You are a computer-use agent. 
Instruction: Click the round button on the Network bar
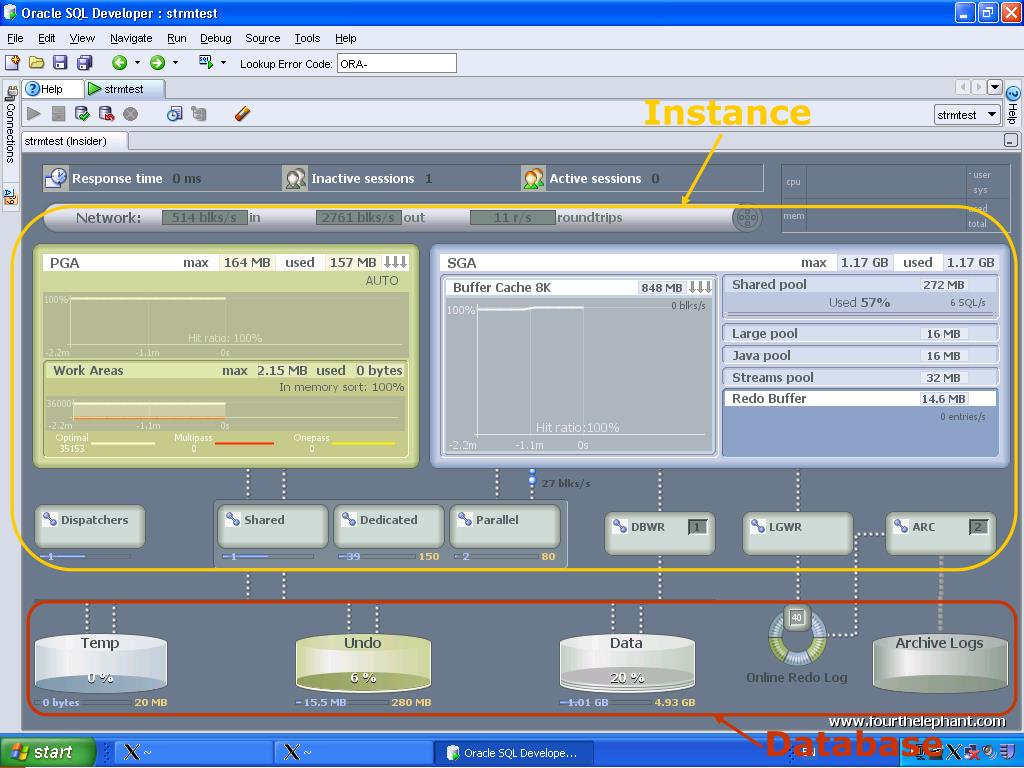pos(748,217)
